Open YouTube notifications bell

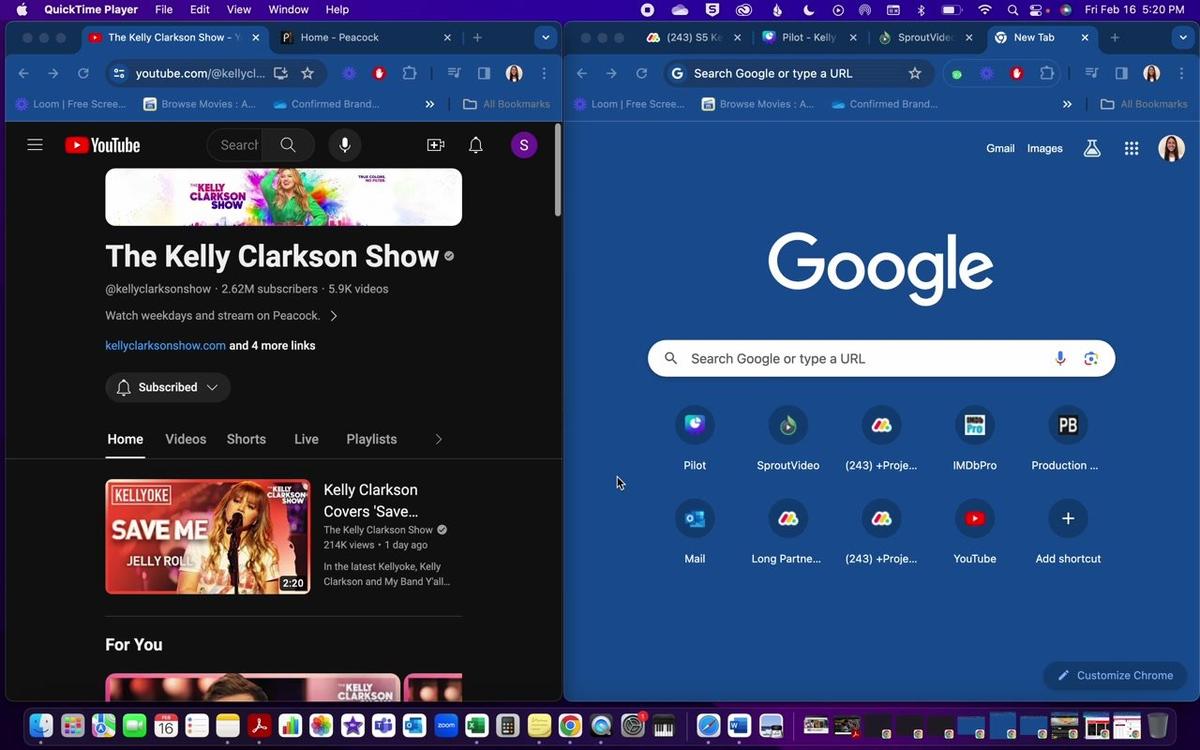click(476, 145)
